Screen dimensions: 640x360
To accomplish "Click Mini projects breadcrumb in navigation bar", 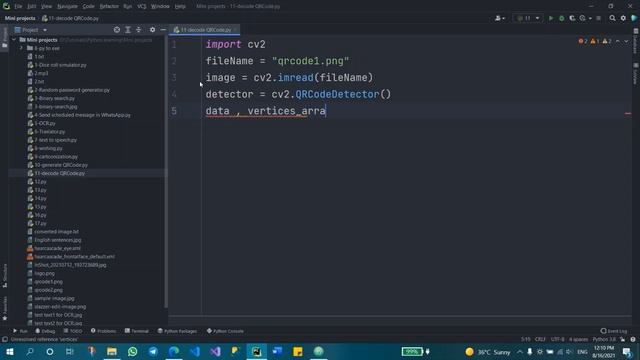I will [x=20, y=18].
